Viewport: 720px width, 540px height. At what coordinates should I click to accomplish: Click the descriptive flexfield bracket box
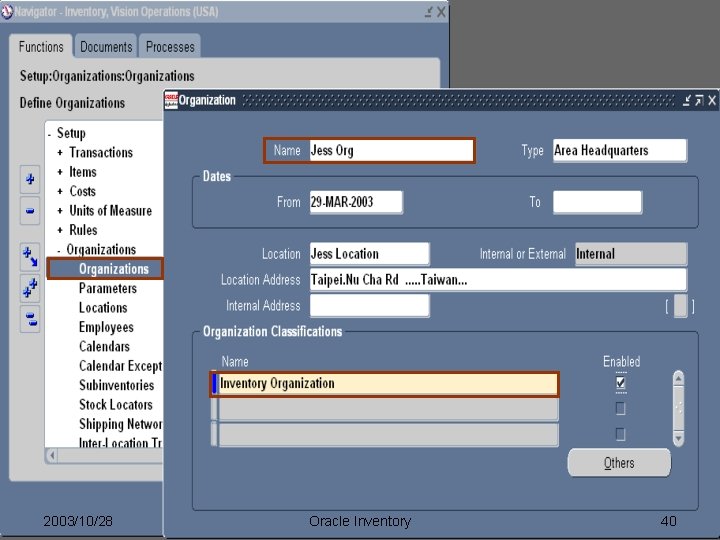pyautogui.click(x=680, y=306)
